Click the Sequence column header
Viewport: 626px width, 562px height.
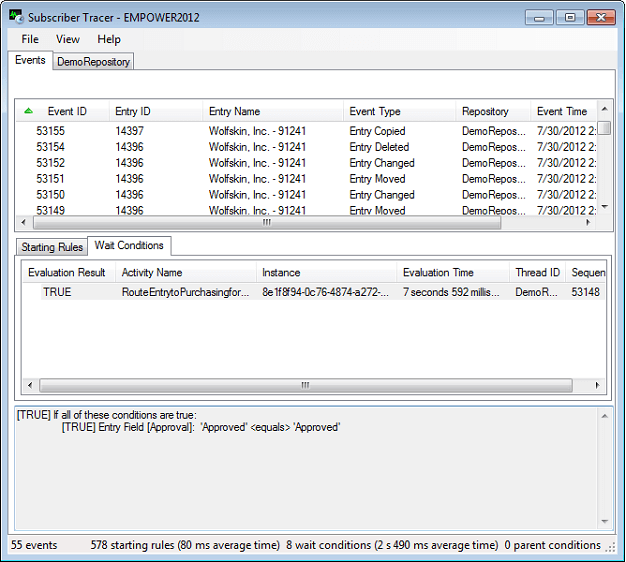tap(586, 273)
